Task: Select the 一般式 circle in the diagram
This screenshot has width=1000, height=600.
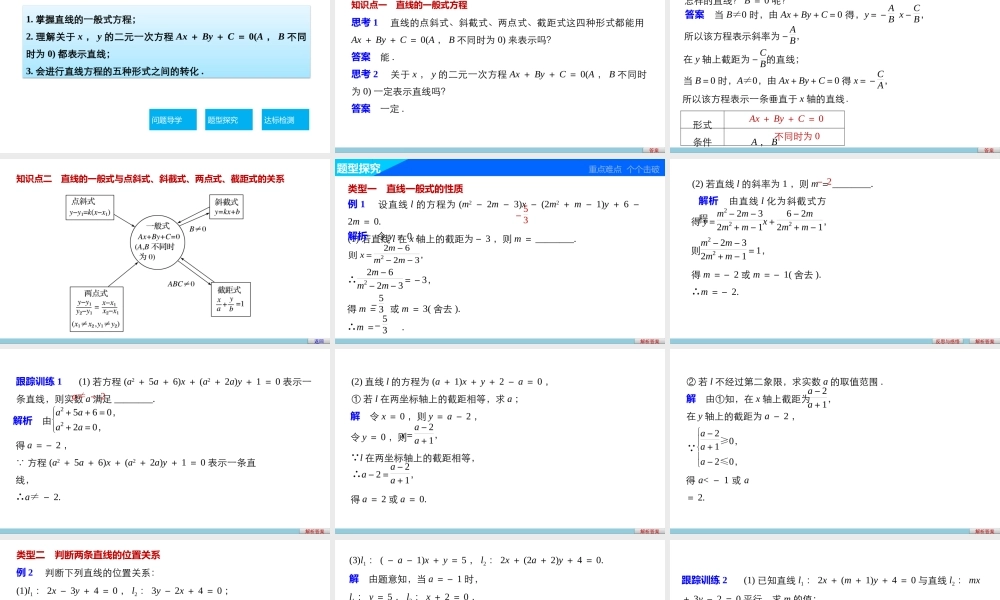Action: point(158,242)
